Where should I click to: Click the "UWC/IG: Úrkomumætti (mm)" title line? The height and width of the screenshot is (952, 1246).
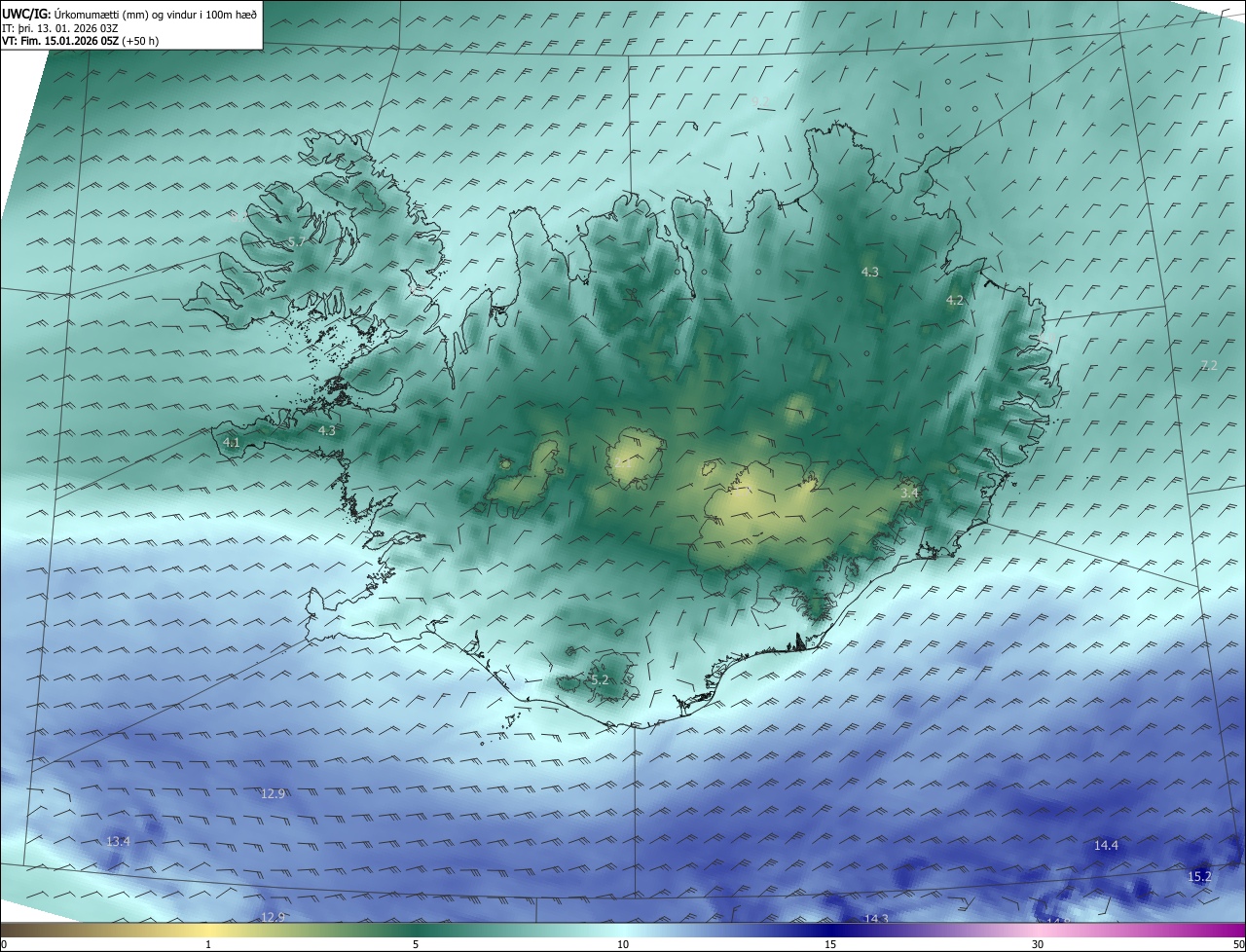[128, 14]
